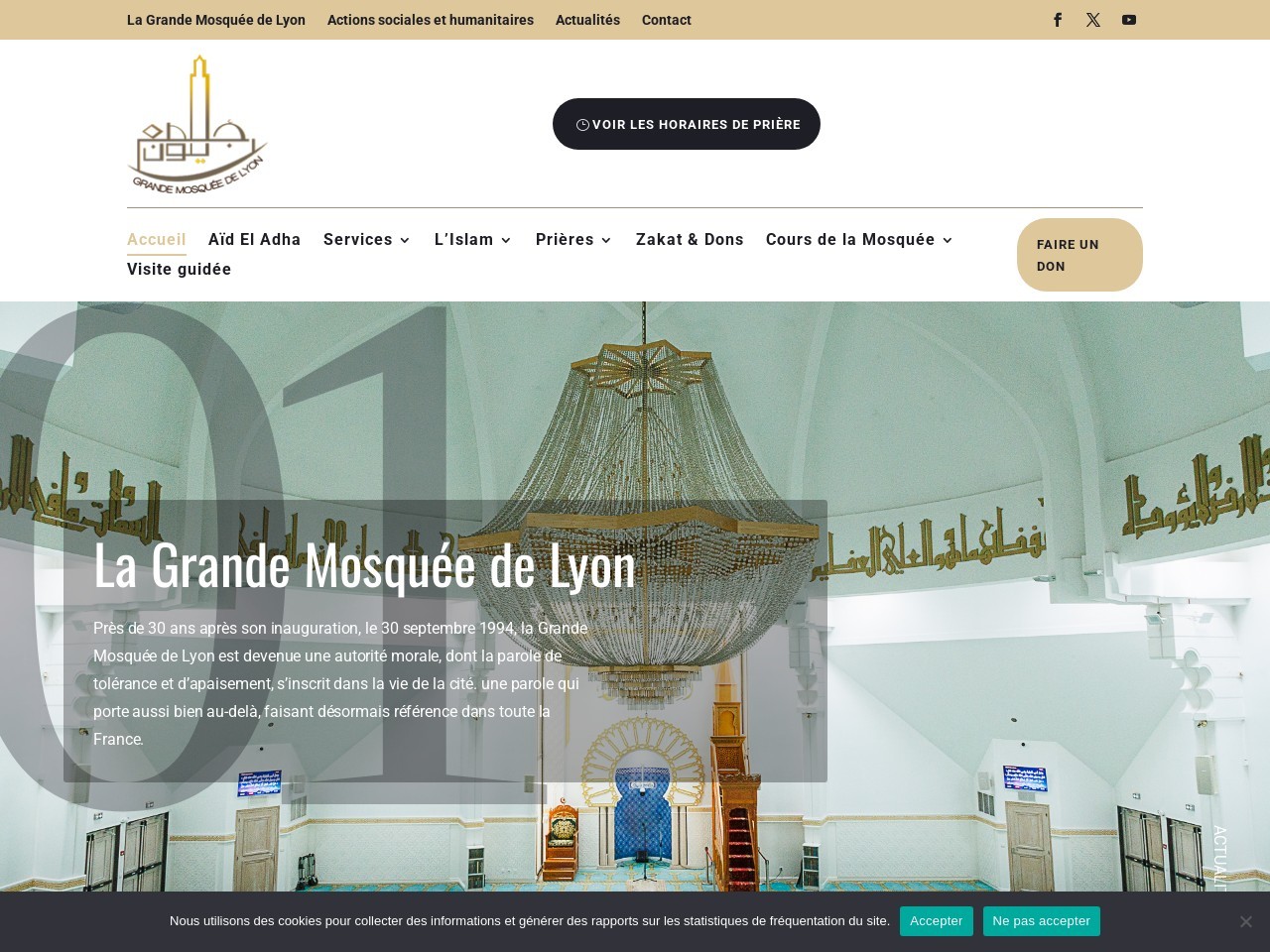Image resolution: width=1270 pixels, height=952 pixels.
Task: Expand the Cours de la Mosquée chevron
Action: [x=948, y=240]
